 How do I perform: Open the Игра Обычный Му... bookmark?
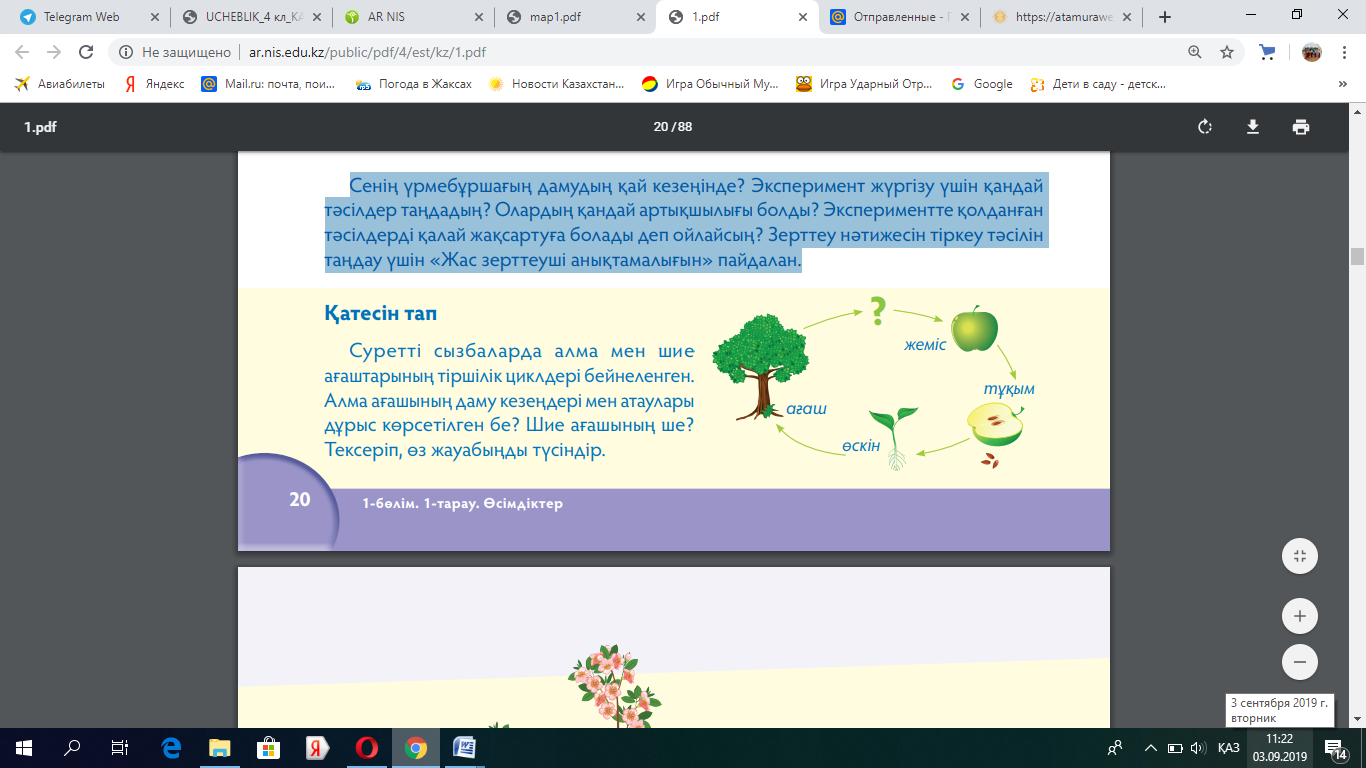[710, 85]
